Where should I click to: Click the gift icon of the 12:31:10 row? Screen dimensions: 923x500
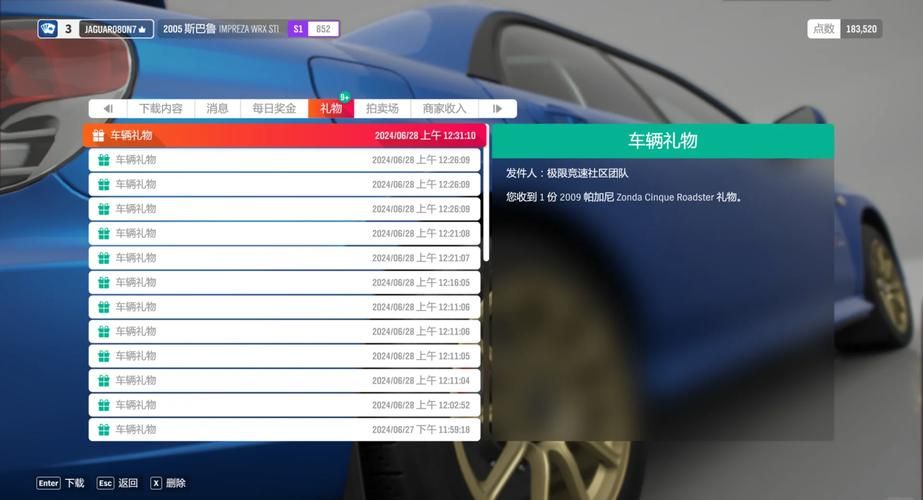[x=98, y=135]
